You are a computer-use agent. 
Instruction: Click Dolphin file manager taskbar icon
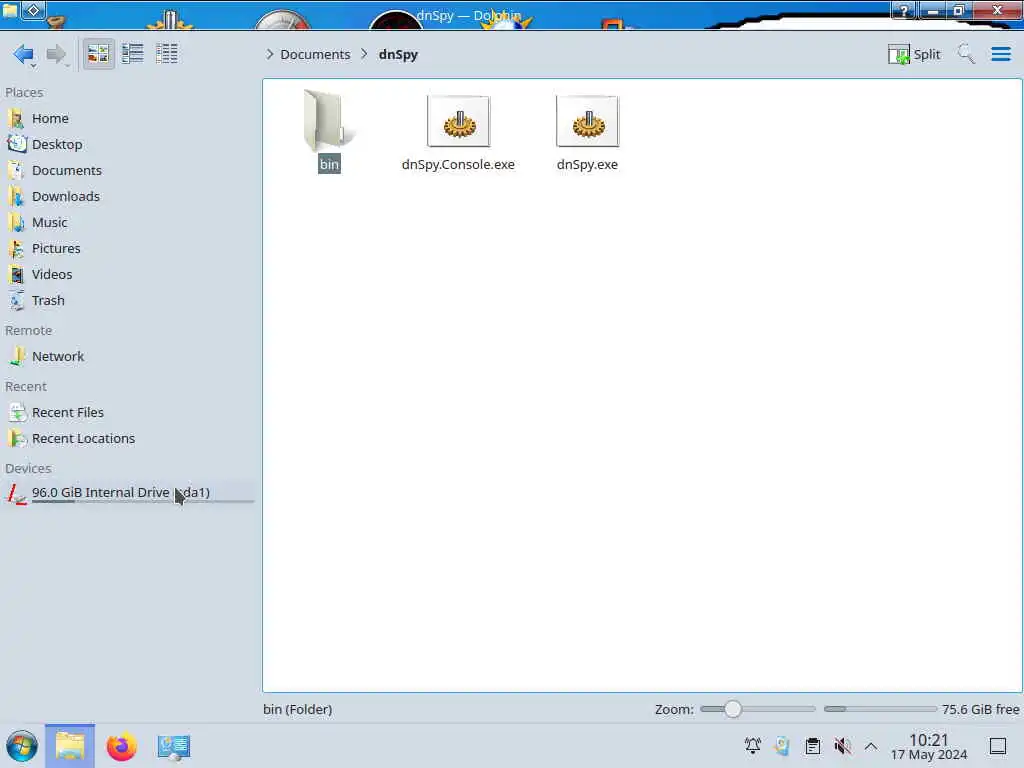(70, 746)
